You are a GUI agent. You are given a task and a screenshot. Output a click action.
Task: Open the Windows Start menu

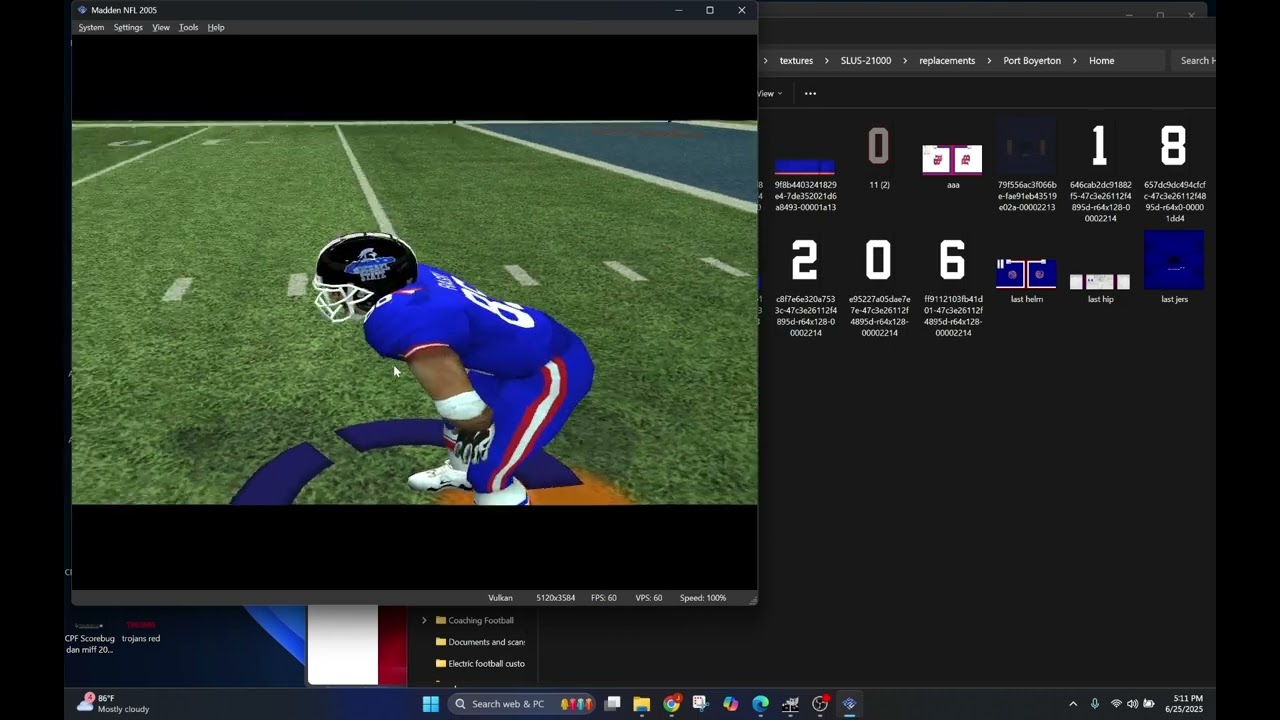[x=431, y=704]
